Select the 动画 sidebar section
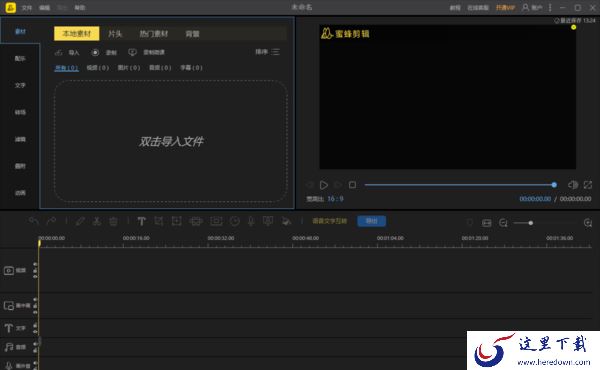Viewport: 600px width, 370px height. 20,193
